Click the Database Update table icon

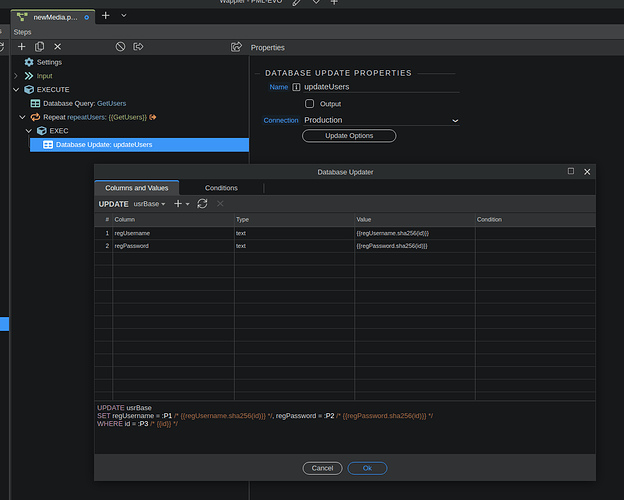pyautogui.click(x=48, y=145)
